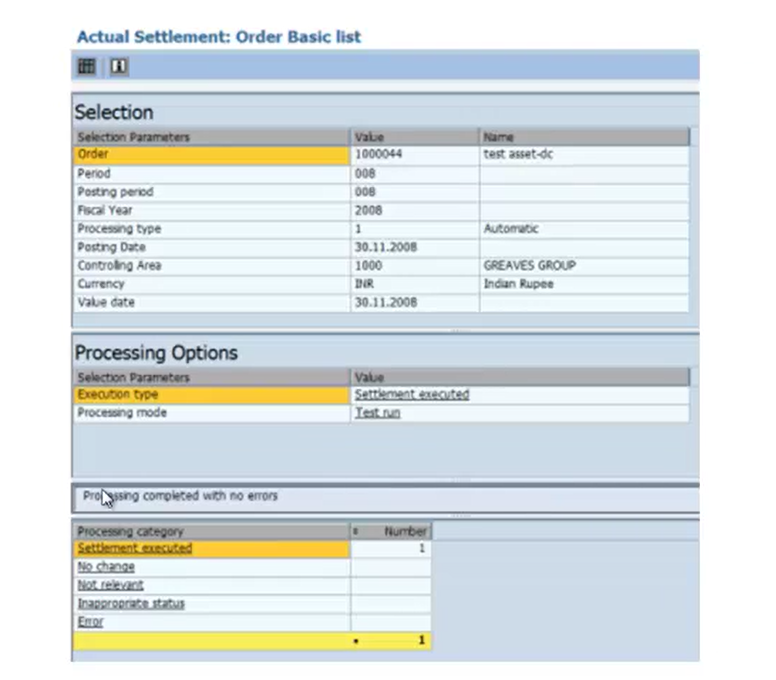
Task: Click the yellow total row value 1
Action: (421, 640)
